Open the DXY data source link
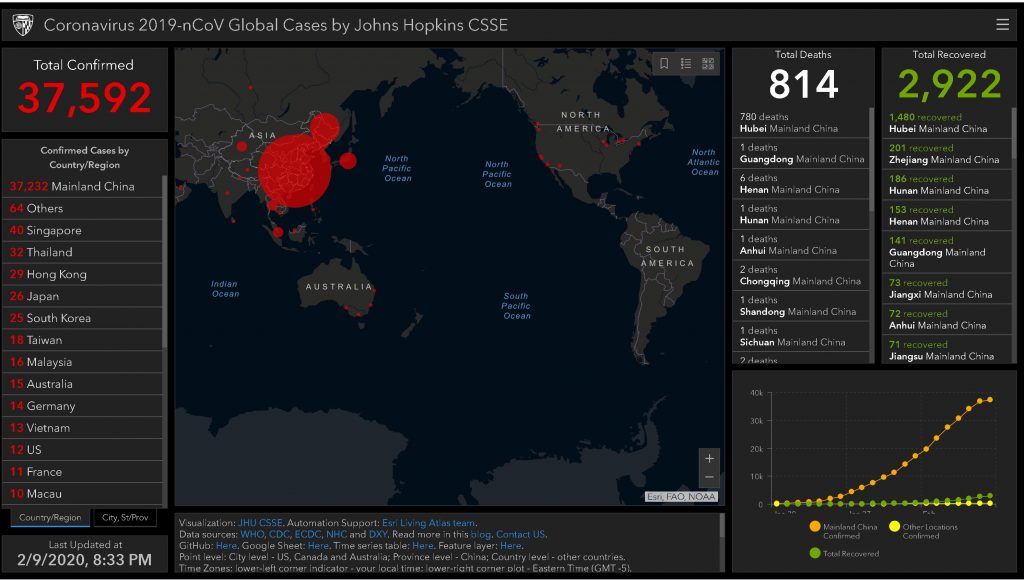Image resolution: width=1024 pixels, height=580 pixels. pyautogui.click(x=378, y=534)
